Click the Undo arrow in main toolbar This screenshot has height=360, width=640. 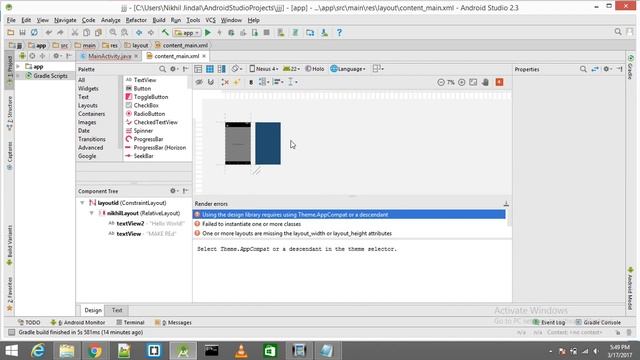pyautogui.click(x=49, y=33)
